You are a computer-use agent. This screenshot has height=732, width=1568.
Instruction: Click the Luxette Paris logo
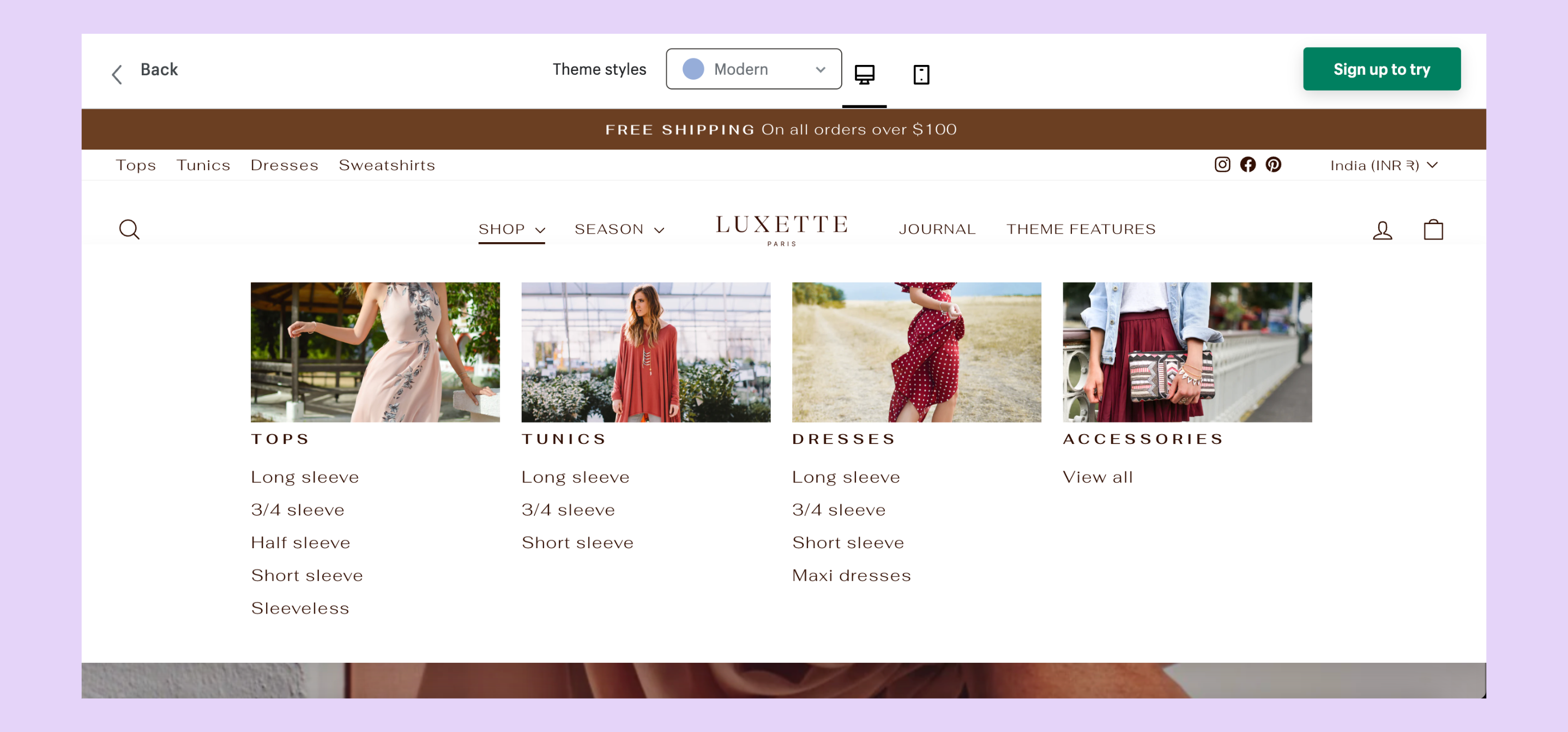tap(782, 229)
